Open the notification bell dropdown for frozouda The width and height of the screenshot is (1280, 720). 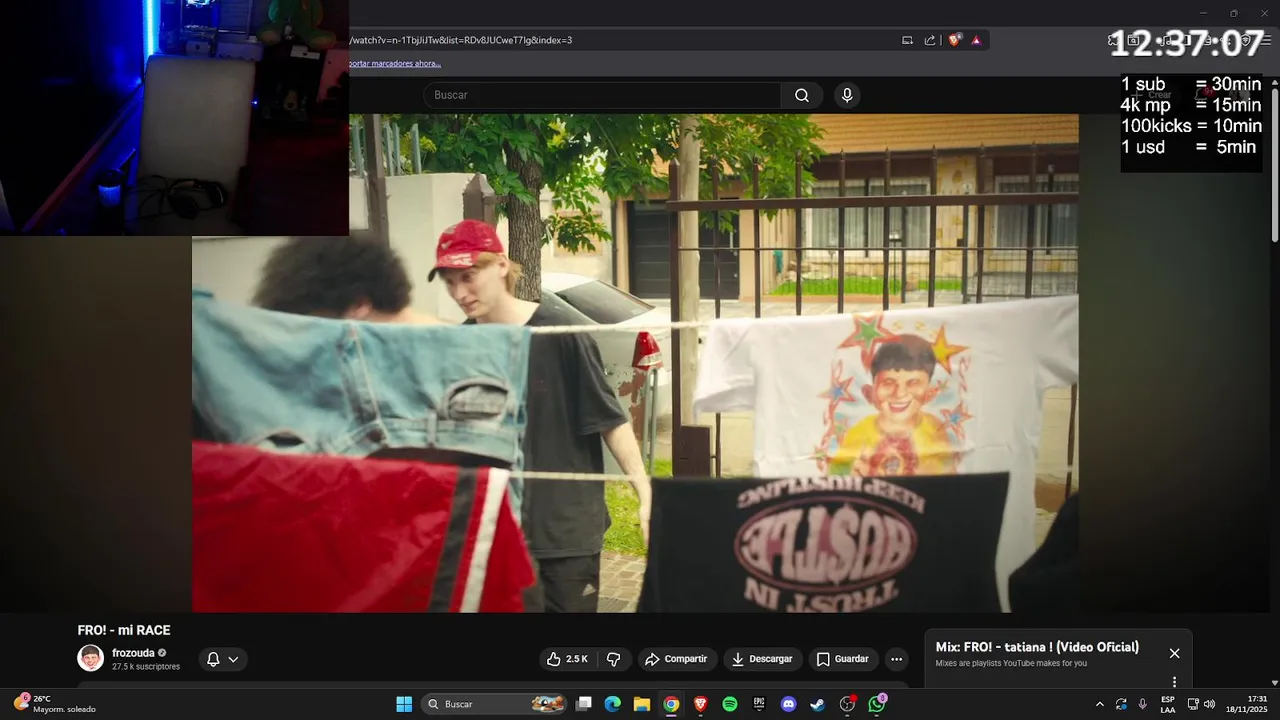point(222,659)
